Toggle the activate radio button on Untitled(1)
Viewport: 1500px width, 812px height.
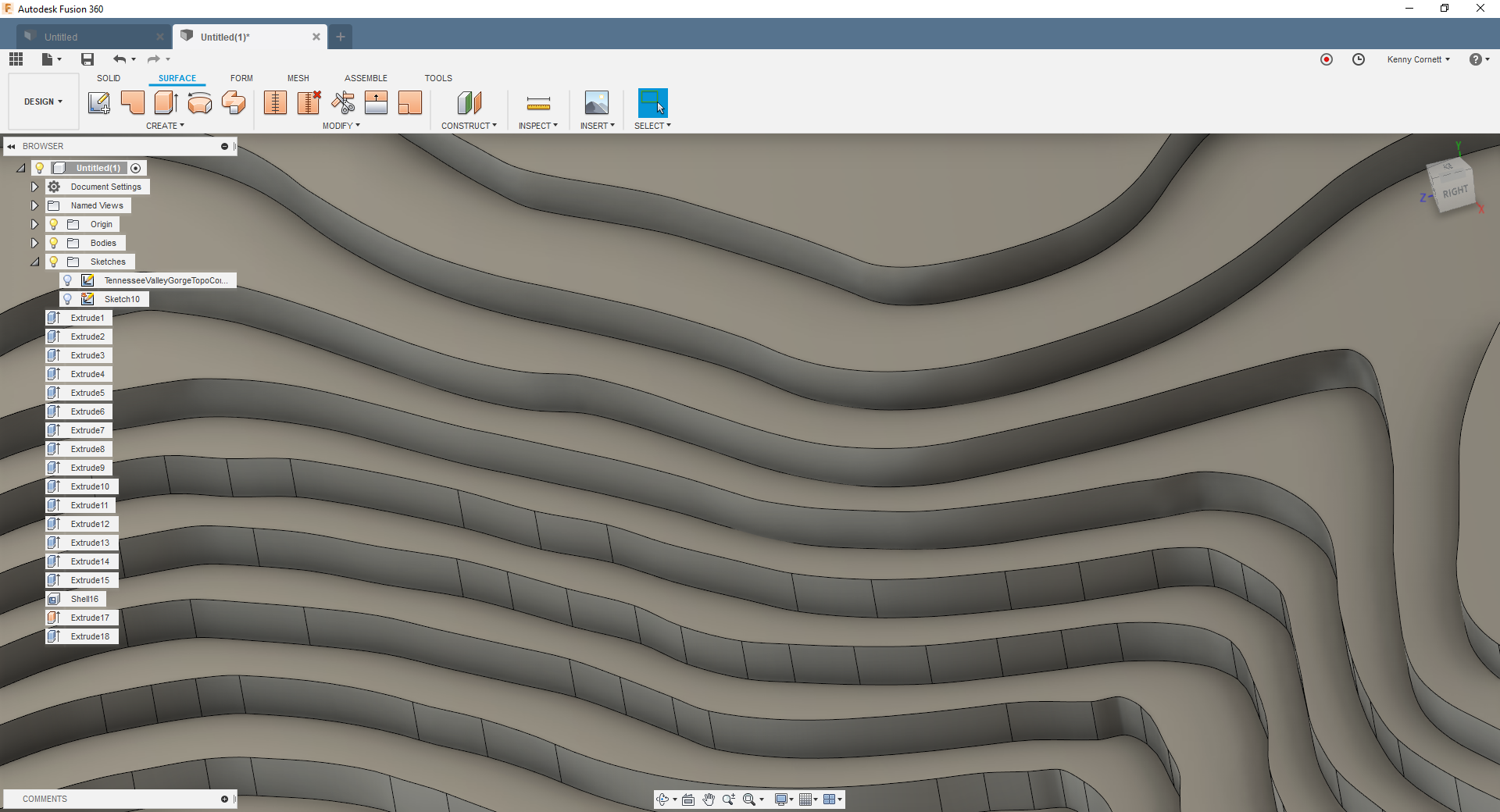pos(136,168)
